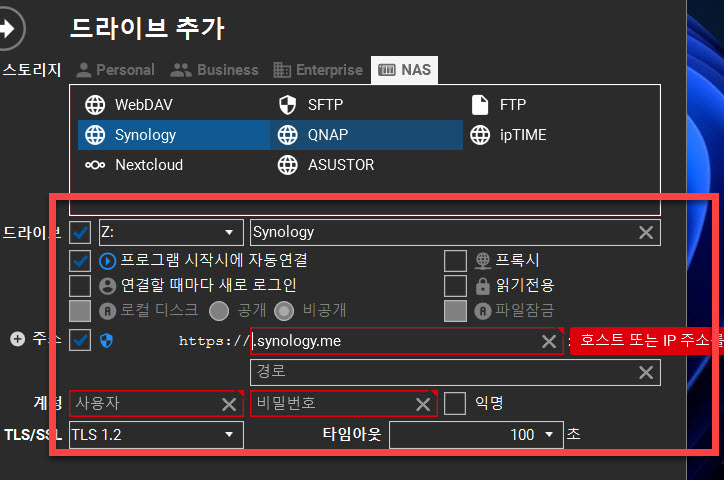
Task: Select the 공개 radio button
Action: [x=219, y=311]
